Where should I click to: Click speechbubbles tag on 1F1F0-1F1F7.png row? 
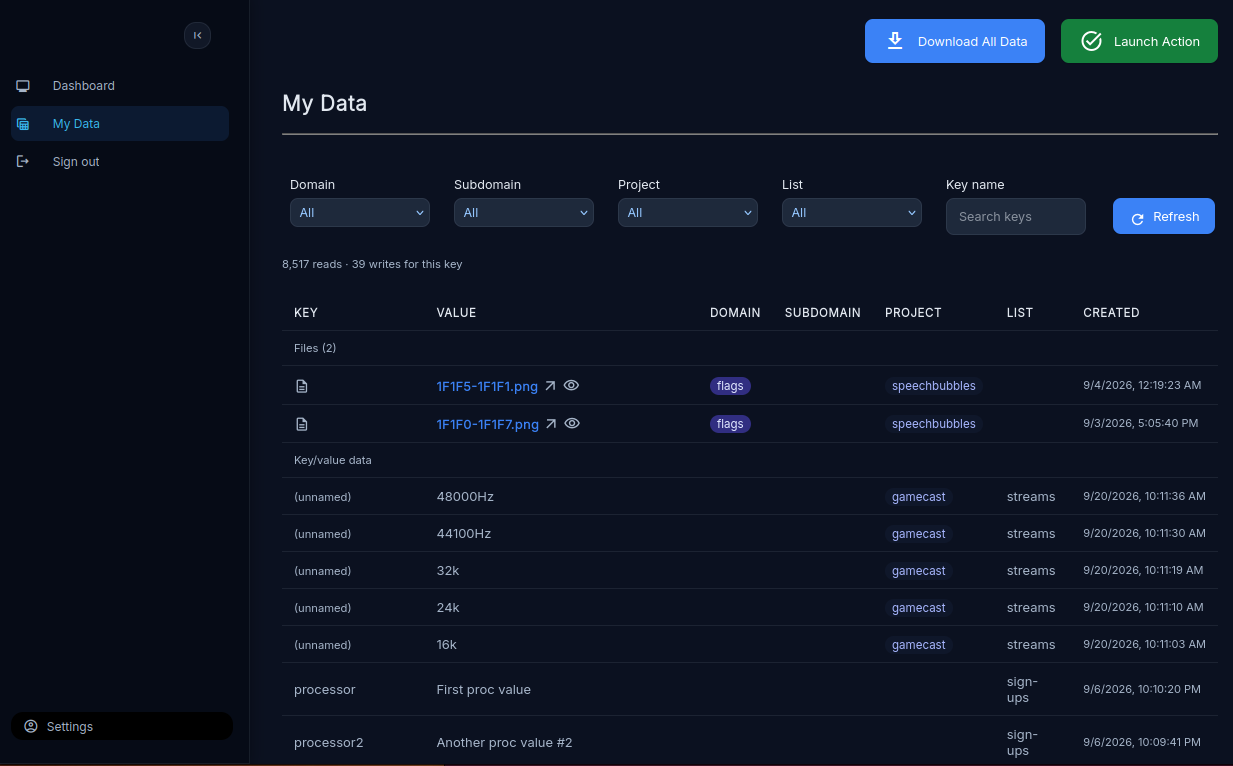click(934, 424)
